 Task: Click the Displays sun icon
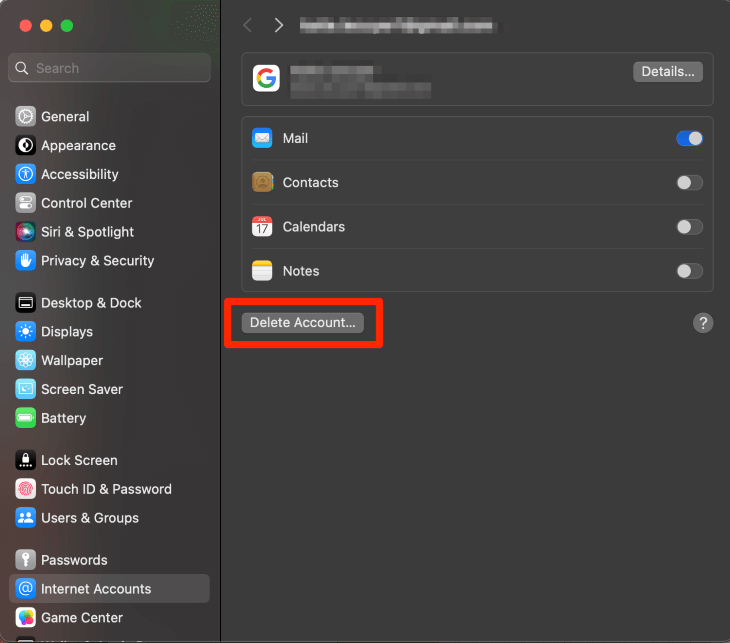[x=26, y=332]
